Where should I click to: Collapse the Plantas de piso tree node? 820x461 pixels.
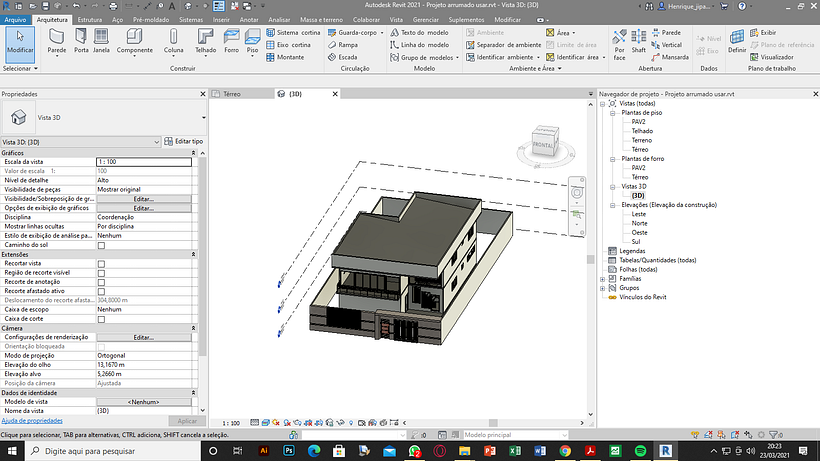[x=612, y=113]
